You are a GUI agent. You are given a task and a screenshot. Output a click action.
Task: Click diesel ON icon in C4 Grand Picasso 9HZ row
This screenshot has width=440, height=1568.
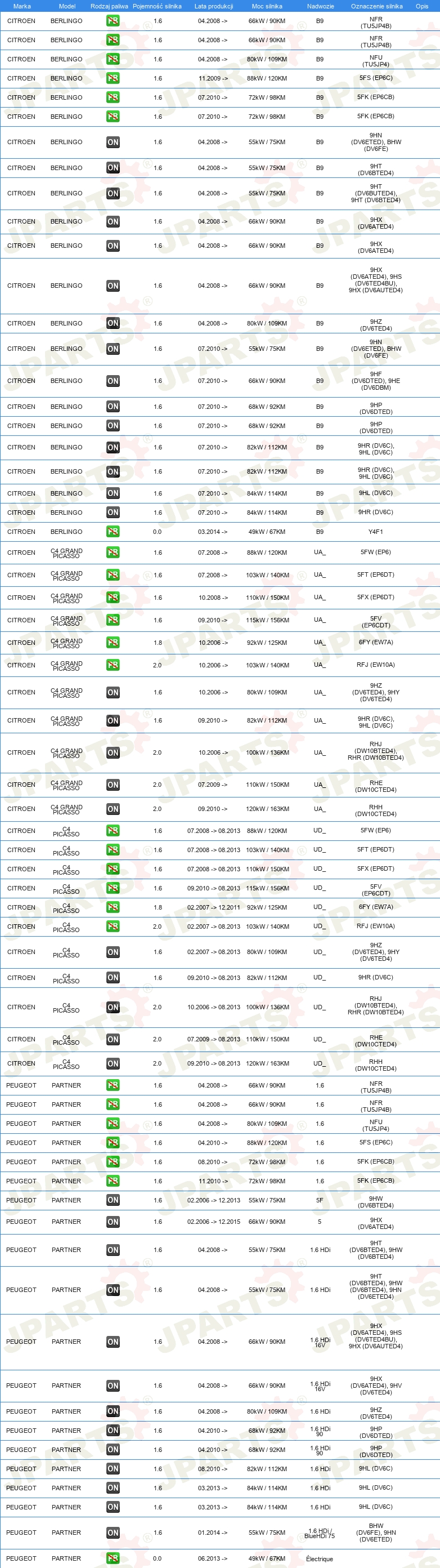(113, 692)
